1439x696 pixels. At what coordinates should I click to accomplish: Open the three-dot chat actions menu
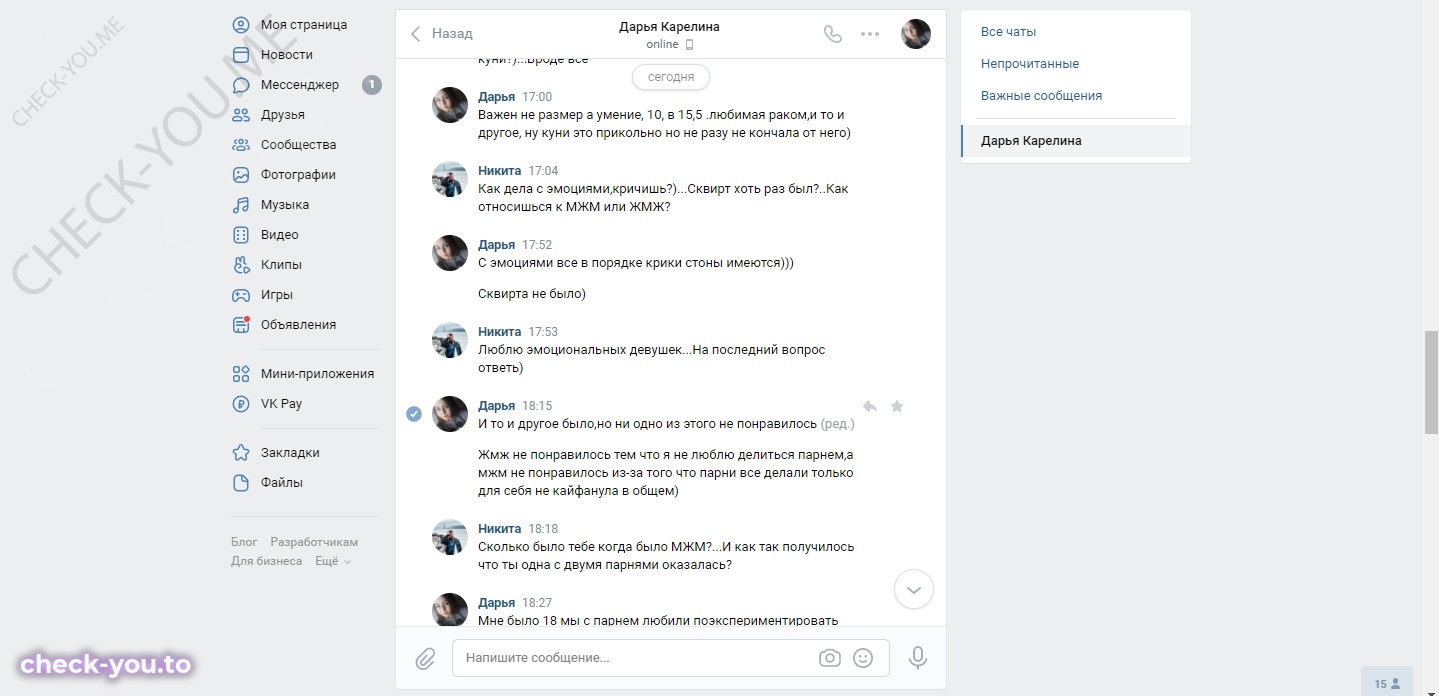click(870, 34)
